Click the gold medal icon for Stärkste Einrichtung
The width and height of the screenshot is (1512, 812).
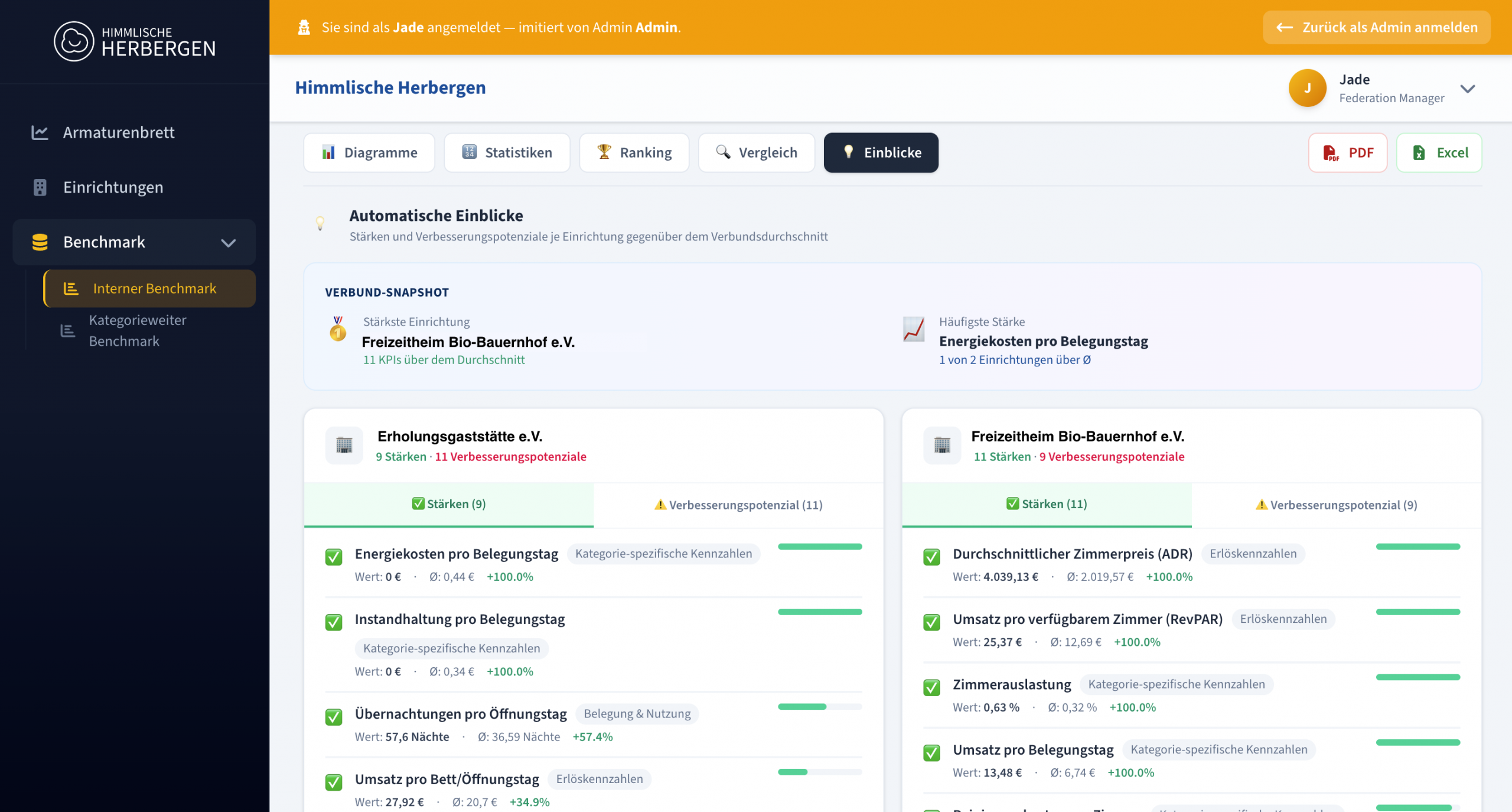tap(338, 329)
